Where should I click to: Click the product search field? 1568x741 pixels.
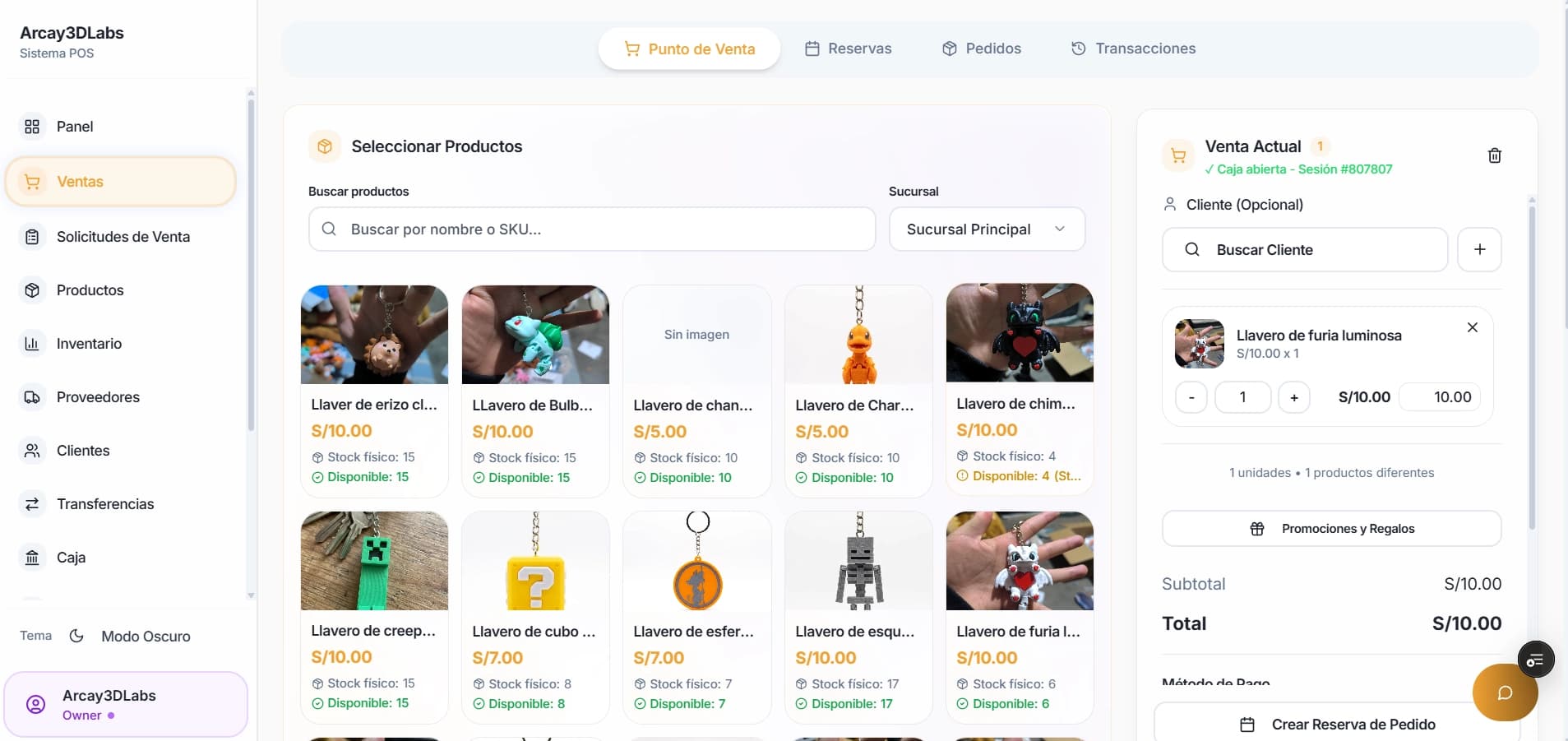[x=591, y=229]
